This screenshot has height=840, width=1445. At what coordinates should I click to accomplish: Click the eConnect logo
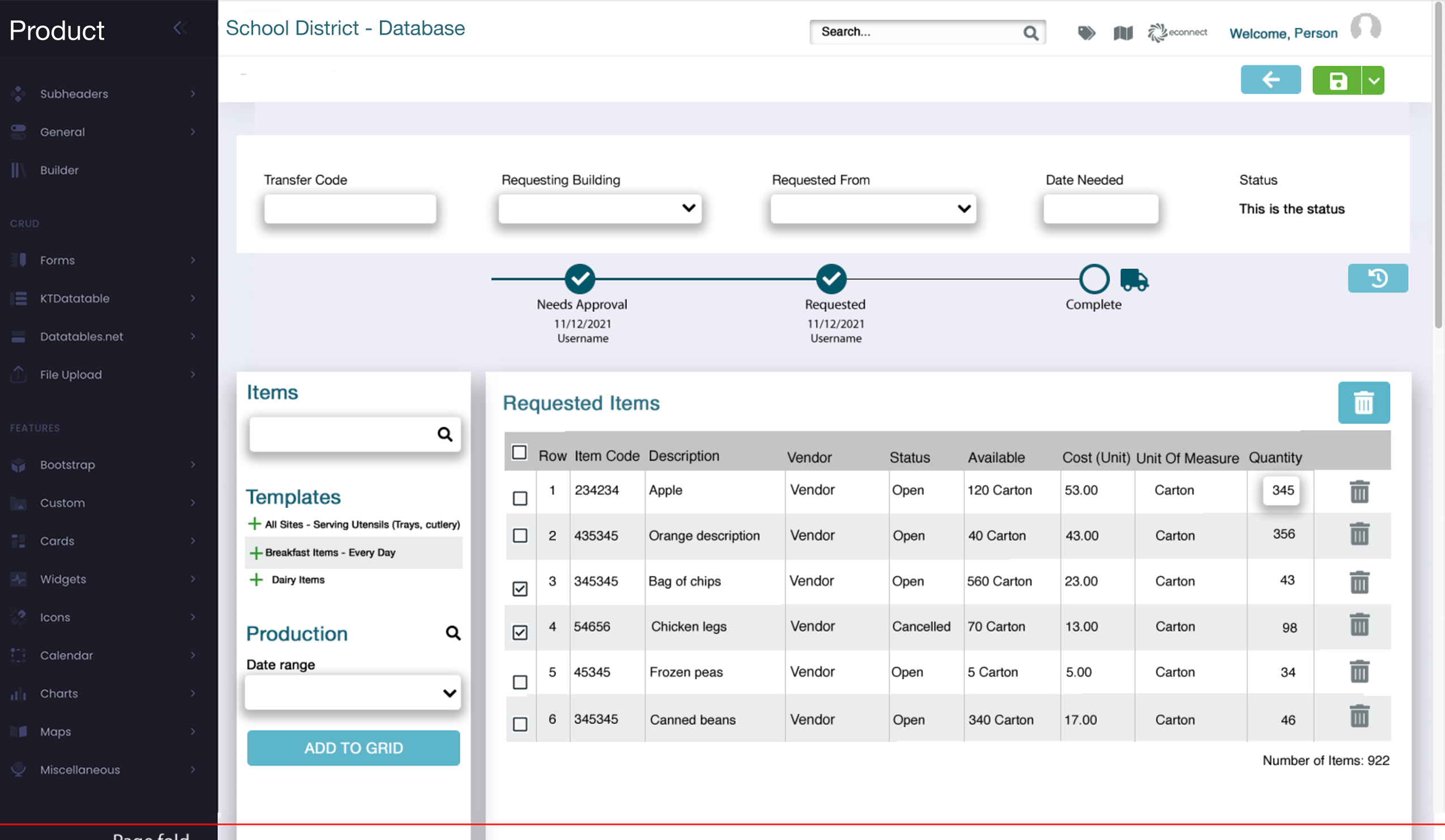(1177, 33)
